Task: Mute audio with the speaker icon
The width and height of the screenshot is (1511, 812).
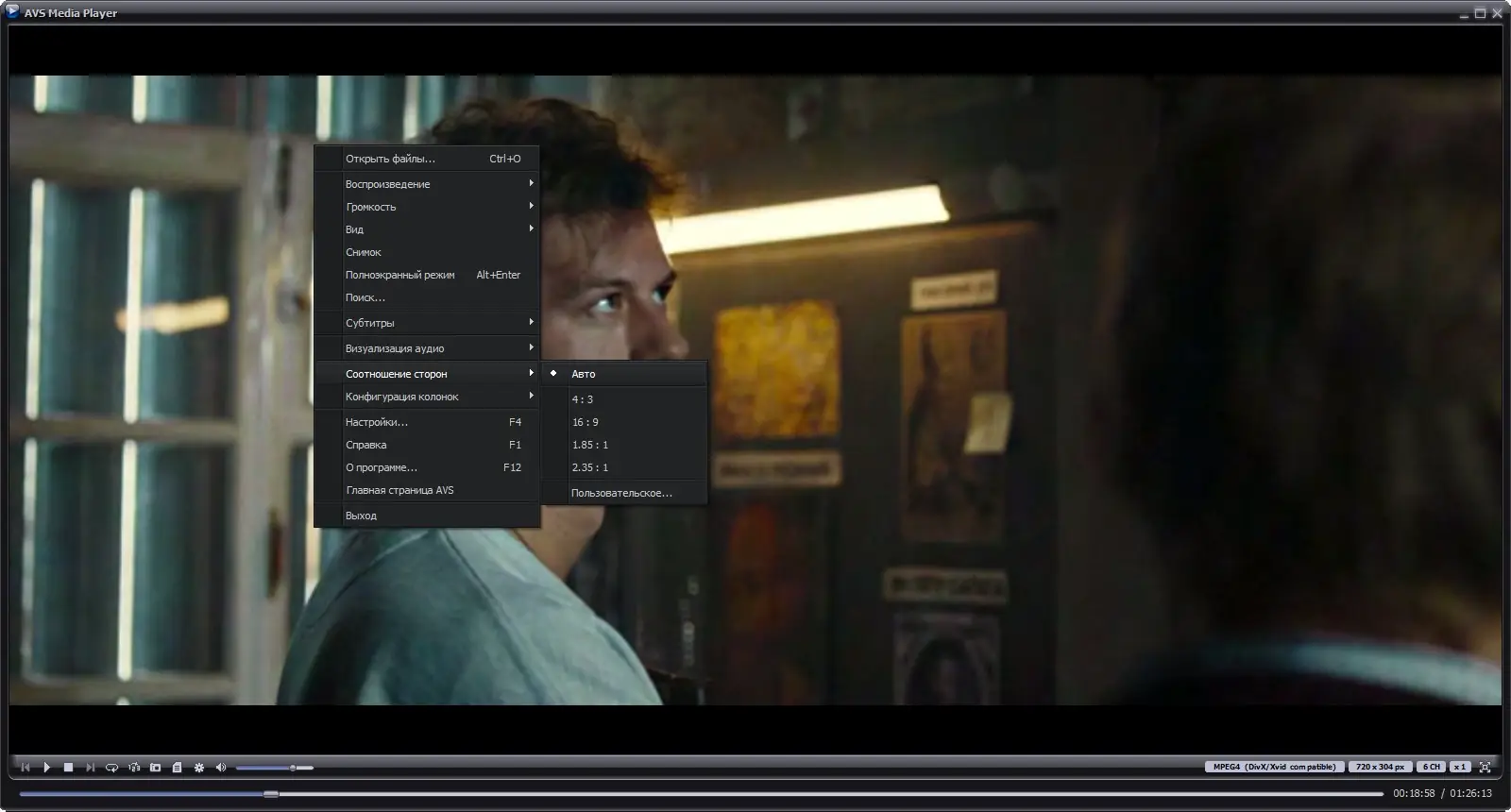Action: pos(221,768)
